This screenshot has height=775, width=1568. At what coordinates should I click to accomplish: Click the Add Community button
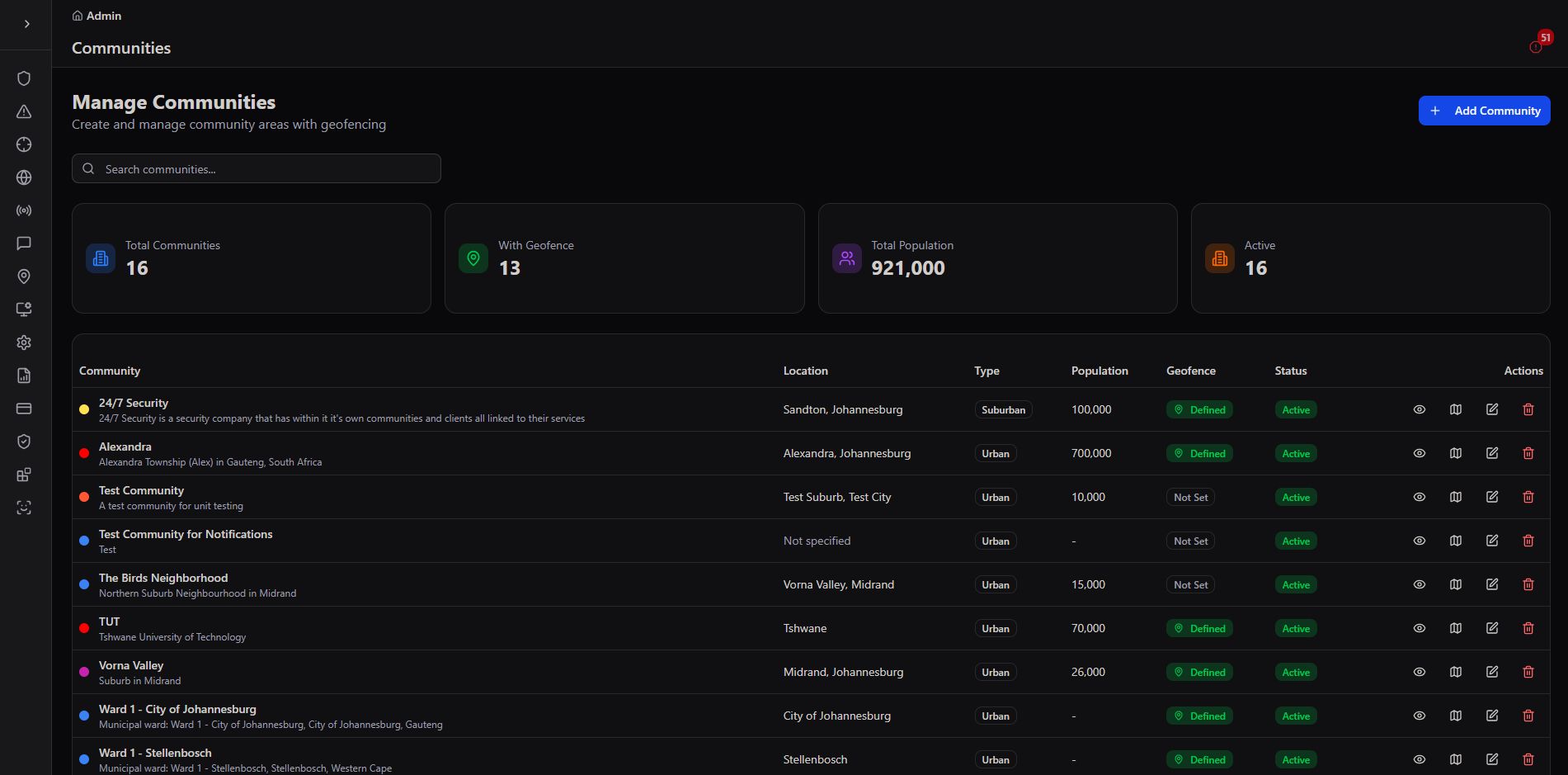pyautogui.click(x=1484, y=111)
